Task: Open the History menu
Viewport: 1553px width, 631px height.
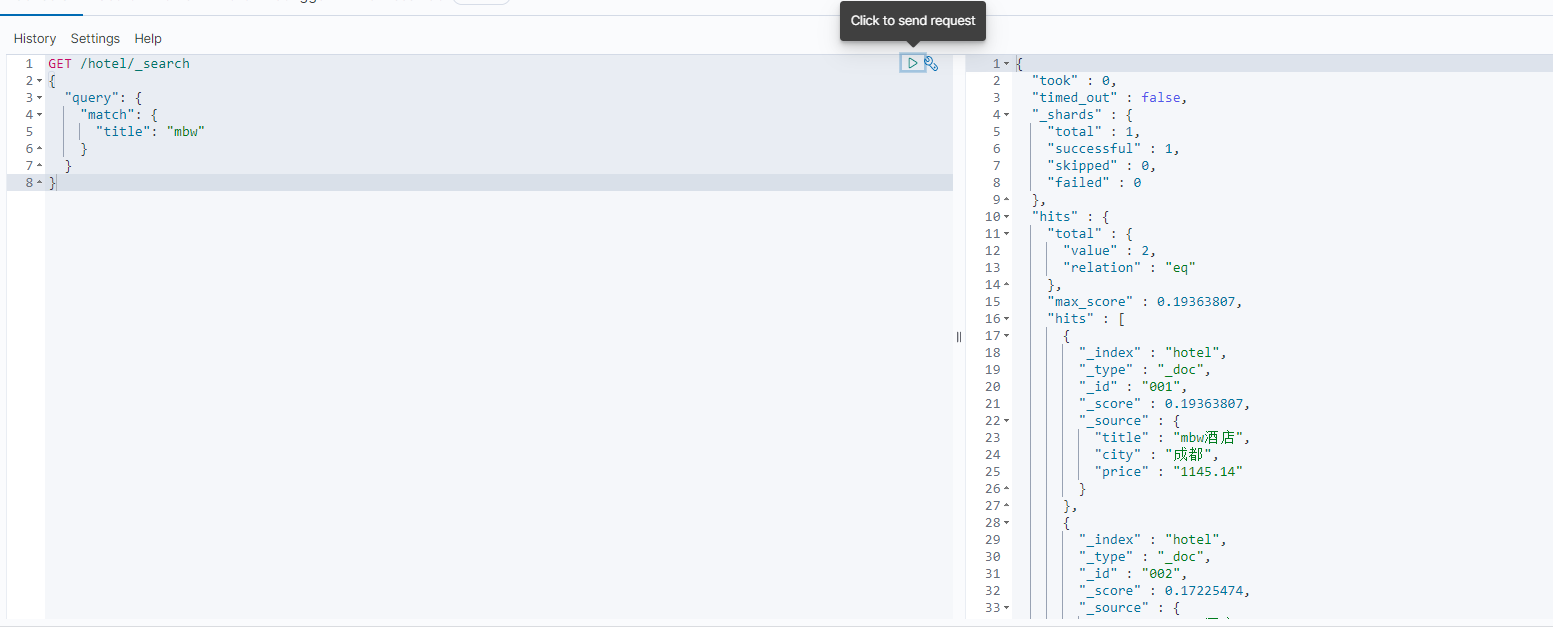Action: pyautogui.click(x=35, y=38)
